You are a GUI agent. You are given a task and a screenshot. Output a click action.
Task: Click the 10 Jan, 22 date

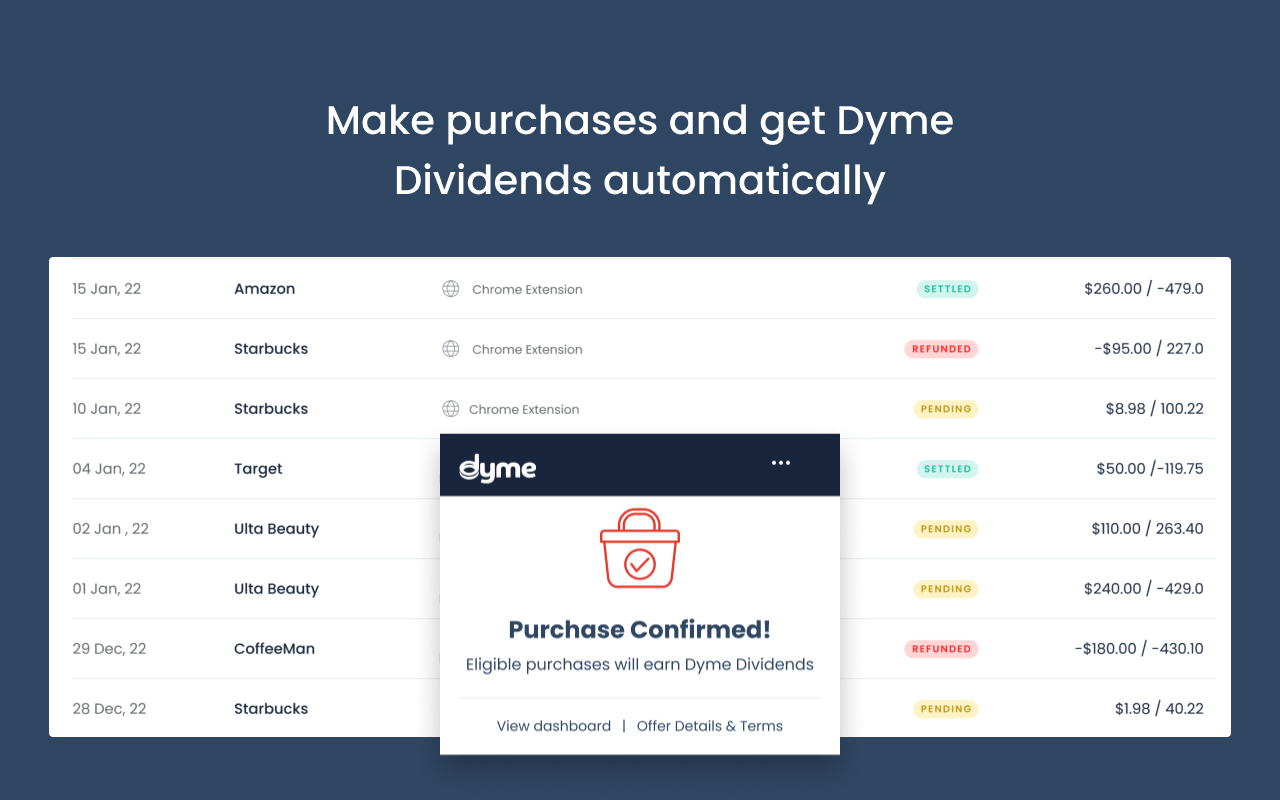coord(107,409)
